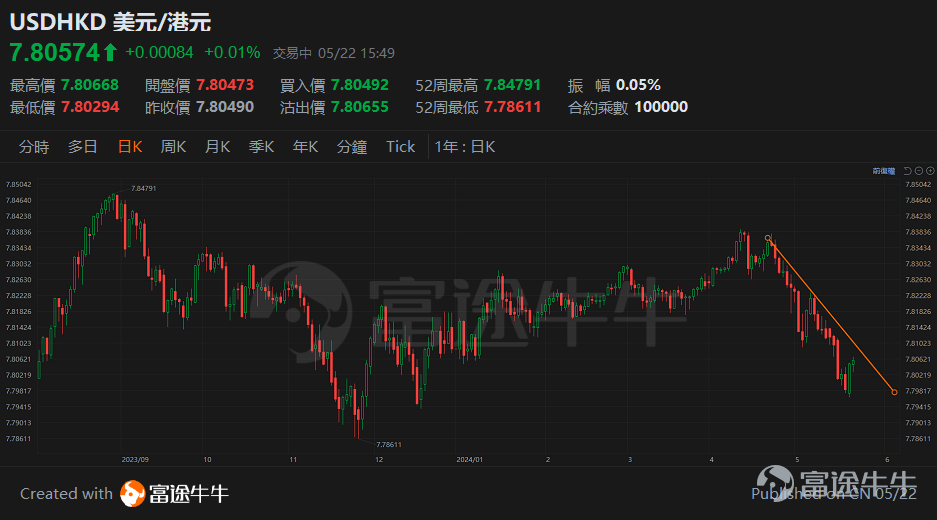The height and width of the screenshot is (520, 937).
Task: Click the Published on CN 05/22 text
Action: coord(834,494)
